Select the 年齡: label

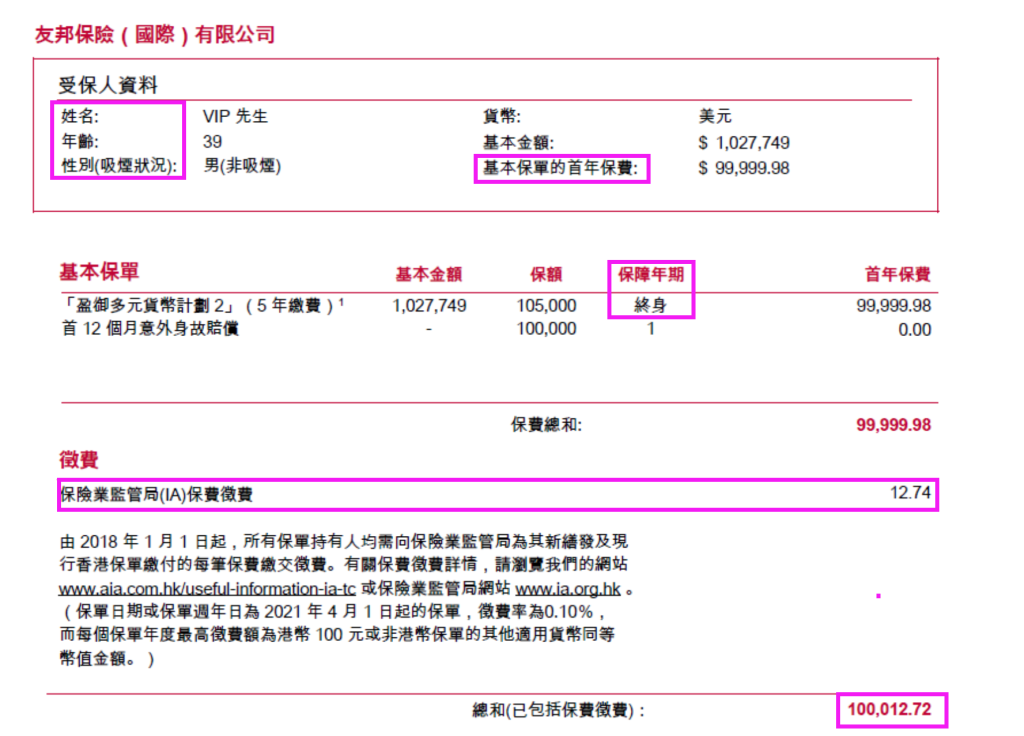point(80,141)
